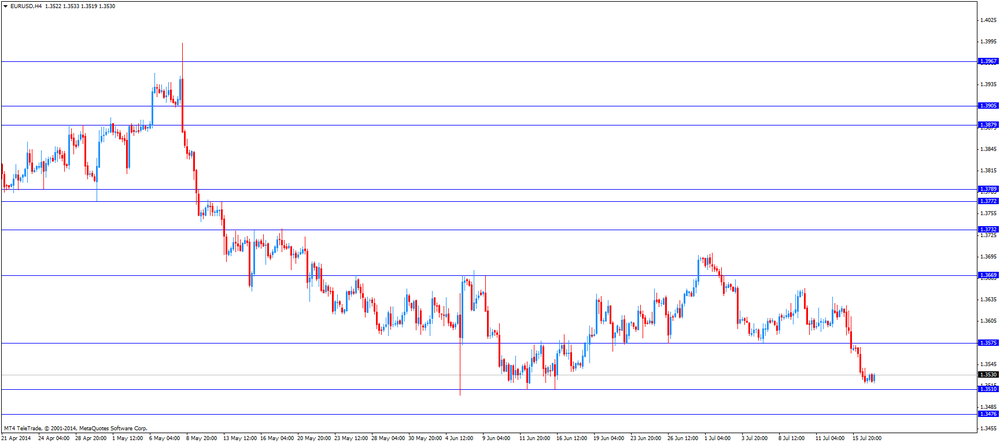Click the 28 May 04:00 time label
Image resolution: width=1000 pixels, height=443 pixels.
[388, 439]
